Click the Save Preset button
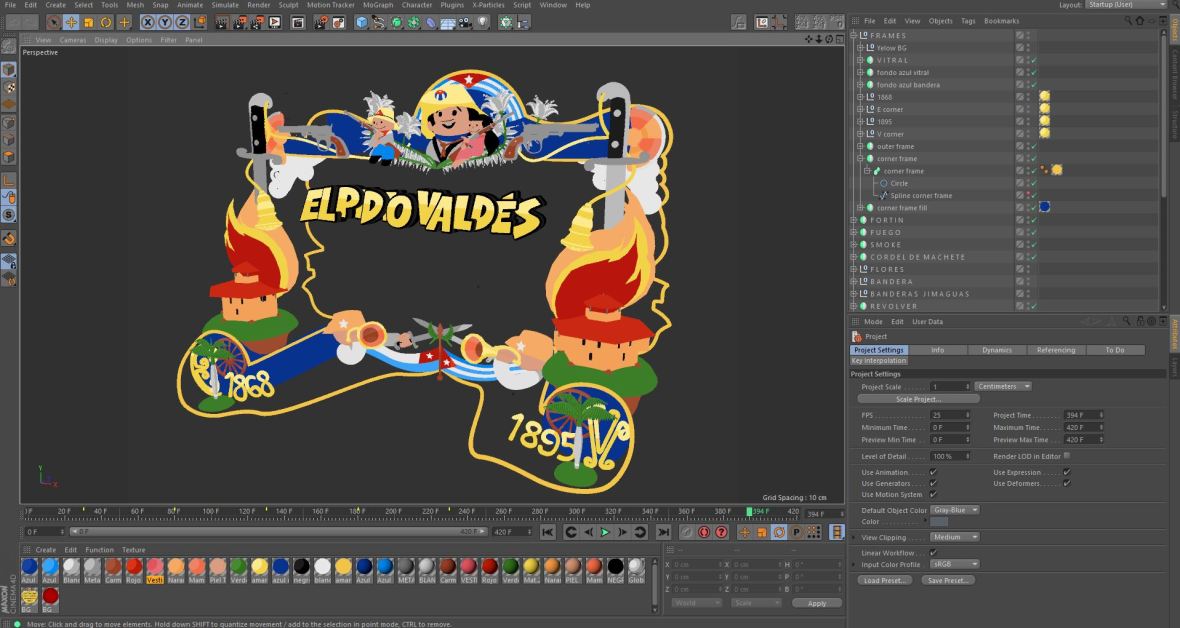1180x628 pixels. point(946,580)
